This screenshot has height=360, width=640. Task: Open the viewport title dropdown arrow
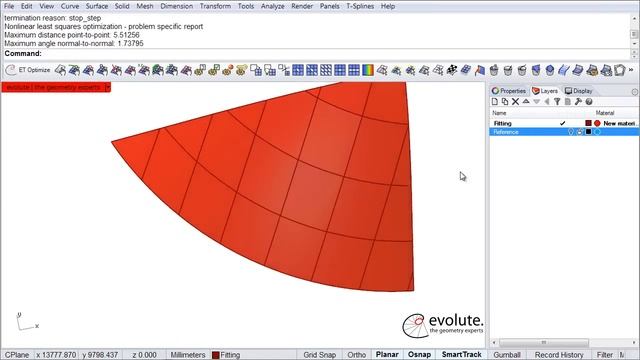pos(108,87)
